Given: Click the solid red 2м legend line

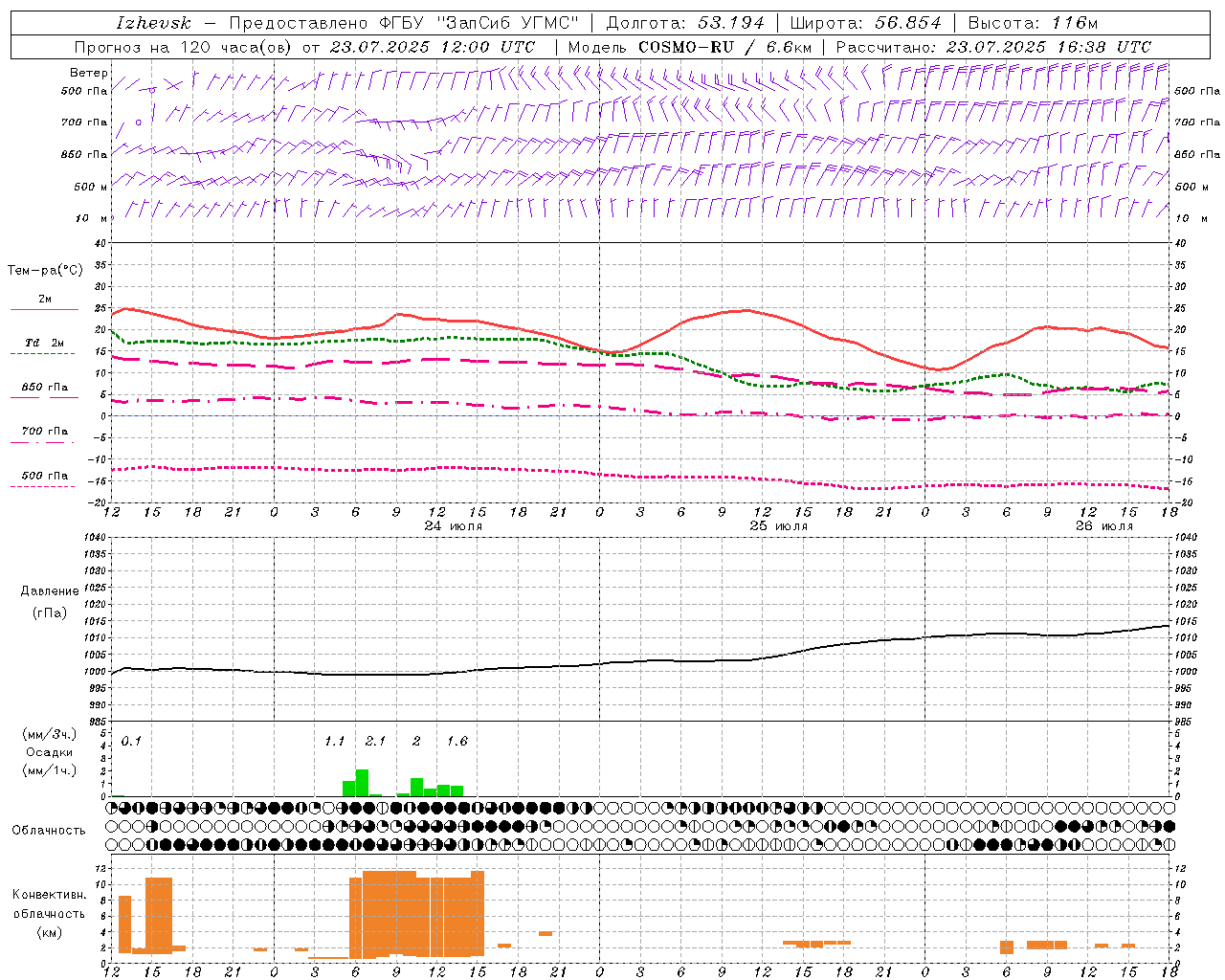Looking at the screenshot, I should tap(44, 310).
